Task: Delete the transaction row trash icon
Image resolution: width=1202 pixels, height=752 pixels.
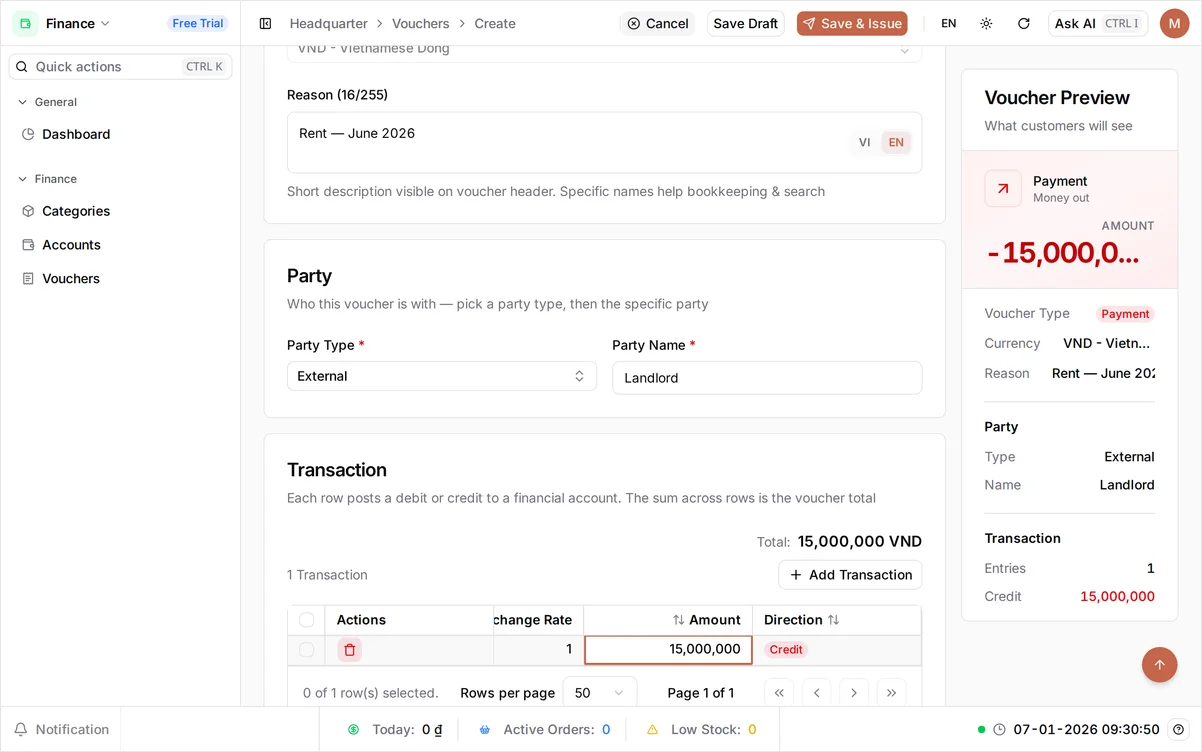Action: coord(349,650)
